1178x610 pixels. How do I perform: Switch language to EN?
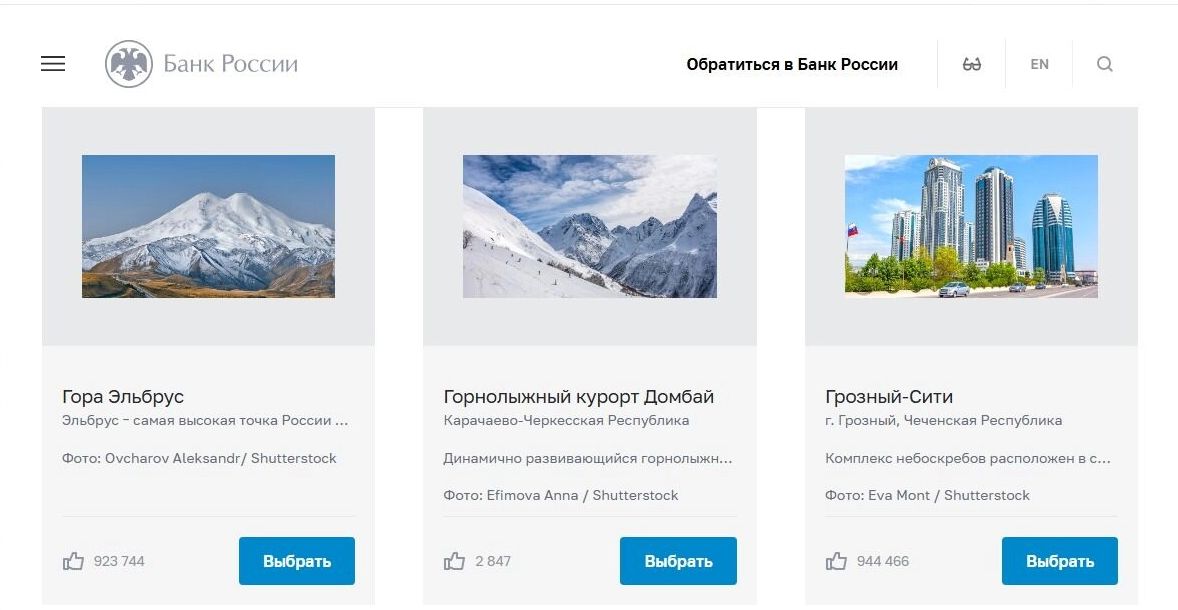click(x=1039, y=64)
